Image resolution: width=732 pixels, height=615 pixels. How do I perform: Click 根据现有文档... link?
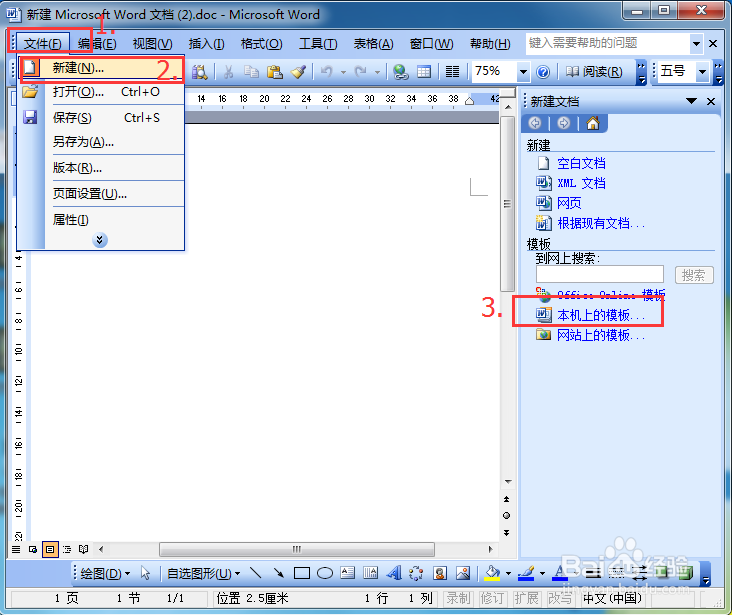point(600,223)
